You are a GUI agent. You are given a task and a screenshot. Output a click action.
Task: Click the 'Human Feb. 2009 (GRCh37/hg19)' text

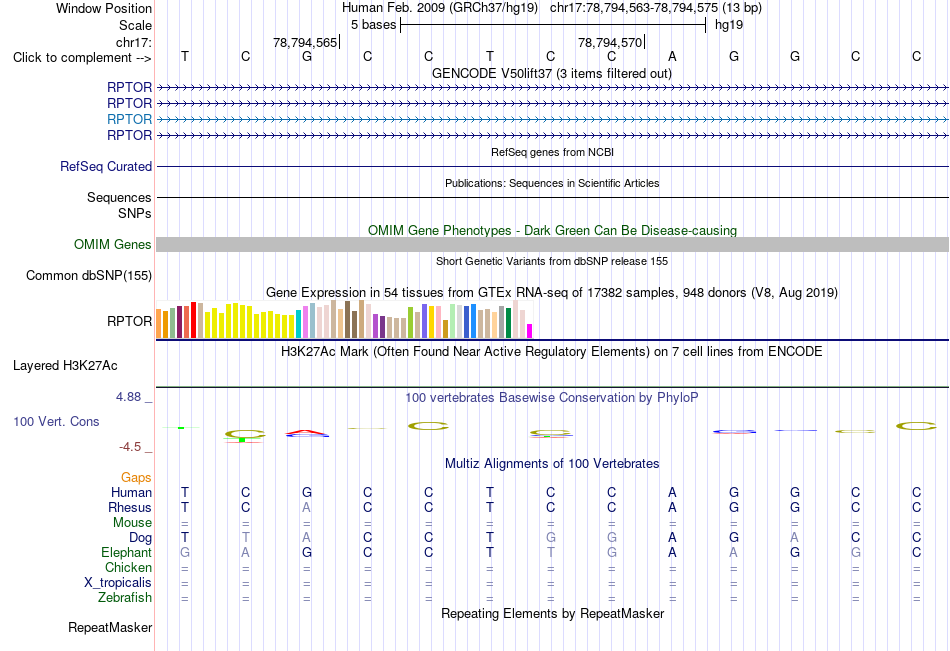(x=440, y=8)
